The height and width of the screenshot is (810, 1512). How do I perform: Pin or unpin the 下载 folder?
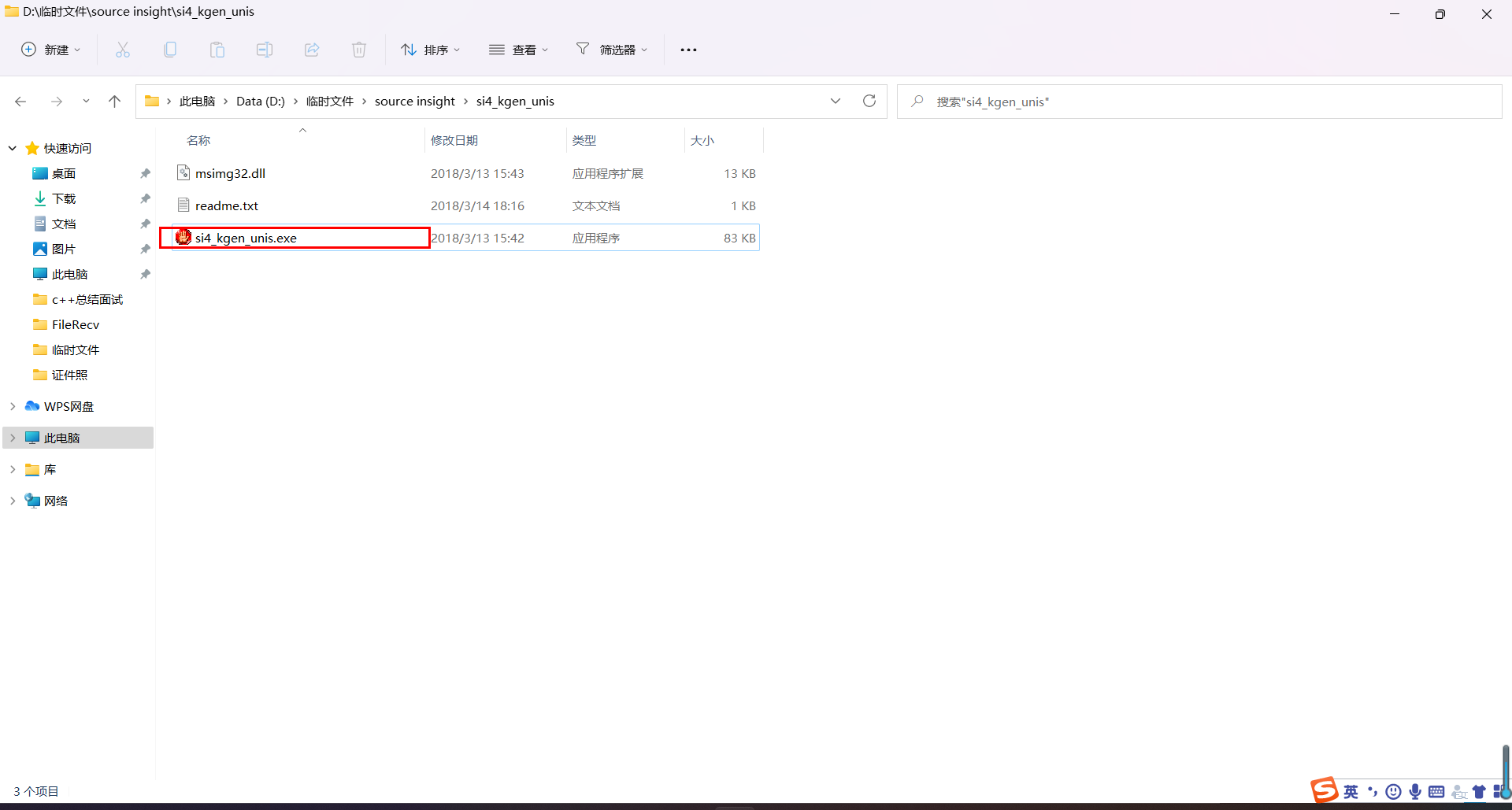click(145, 198)
